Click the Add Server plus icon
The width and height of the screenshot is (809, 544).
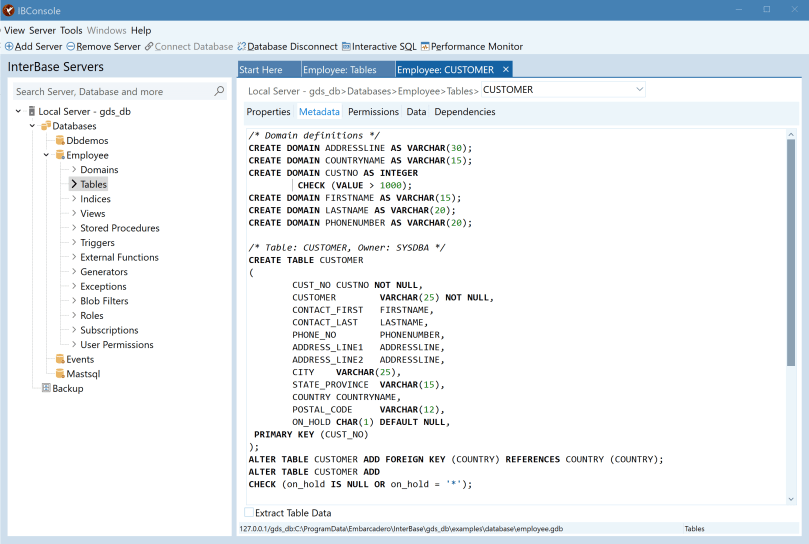coord(9,46)
